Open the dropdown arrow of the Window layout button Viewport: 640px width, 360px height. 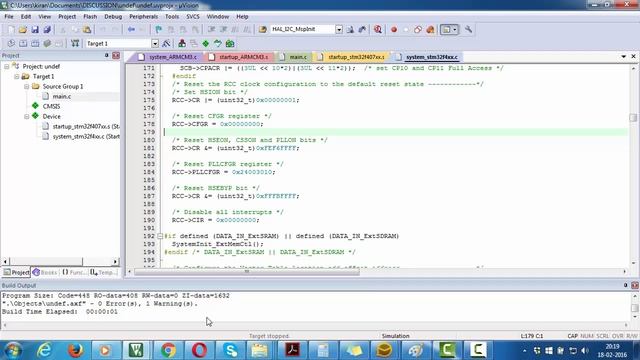(x=455, y=29)
